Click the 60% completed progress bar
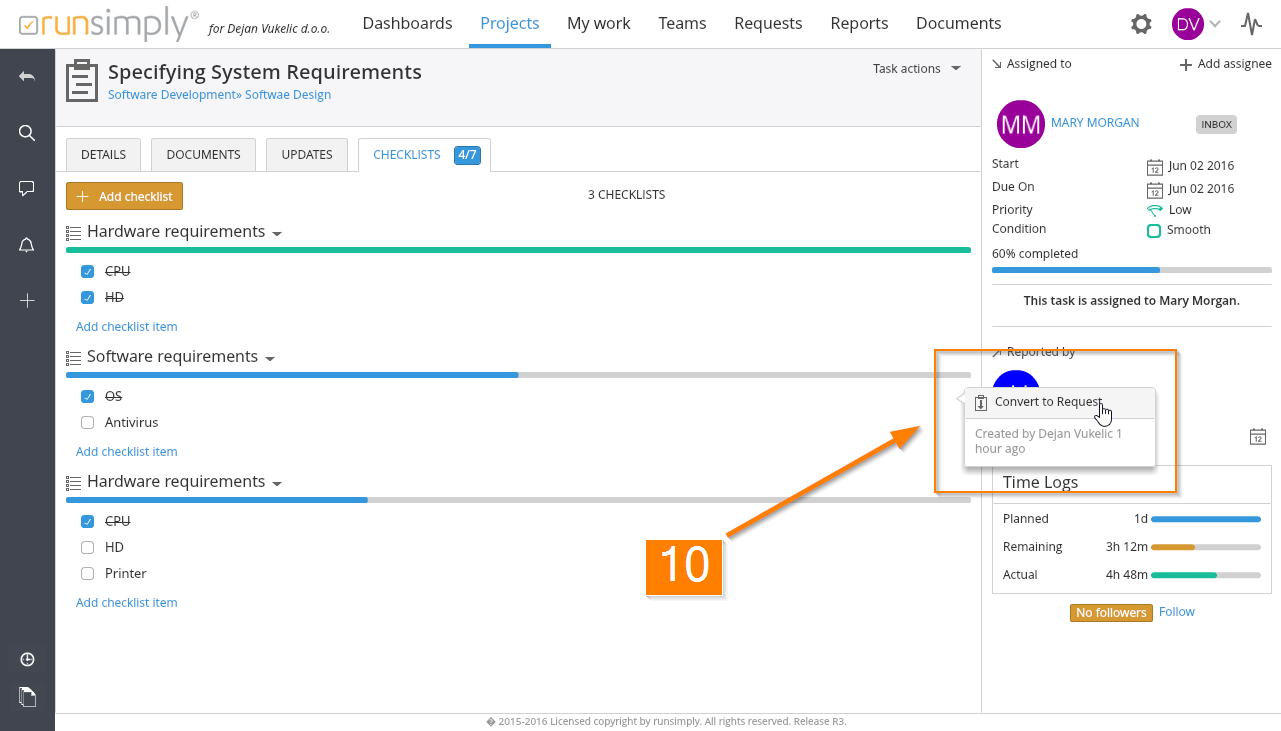 (x=1131, y=270)
